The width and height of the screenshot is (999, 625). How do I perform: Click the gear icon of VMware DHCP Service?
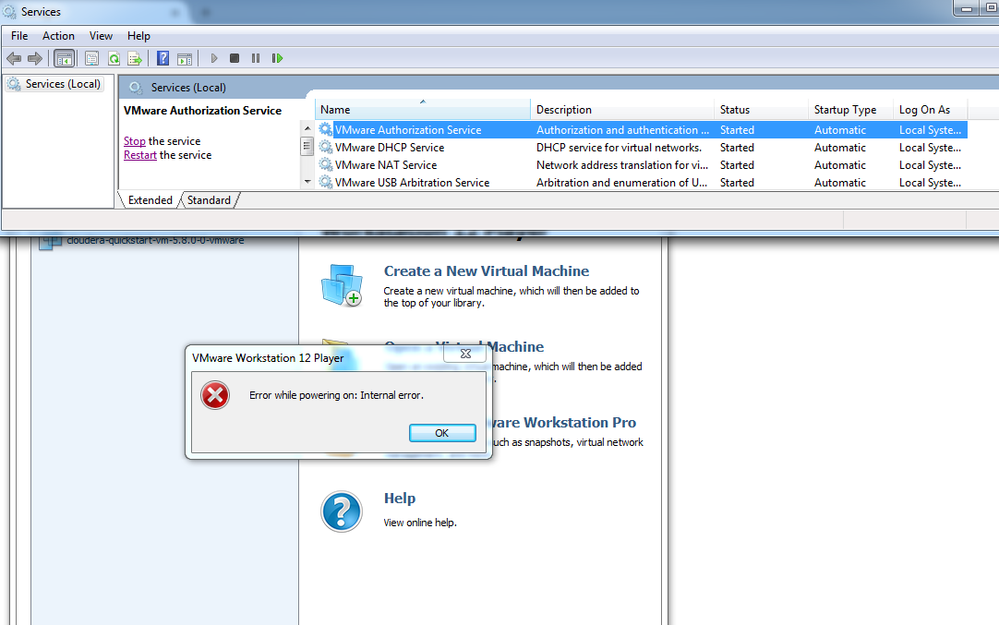326,147
